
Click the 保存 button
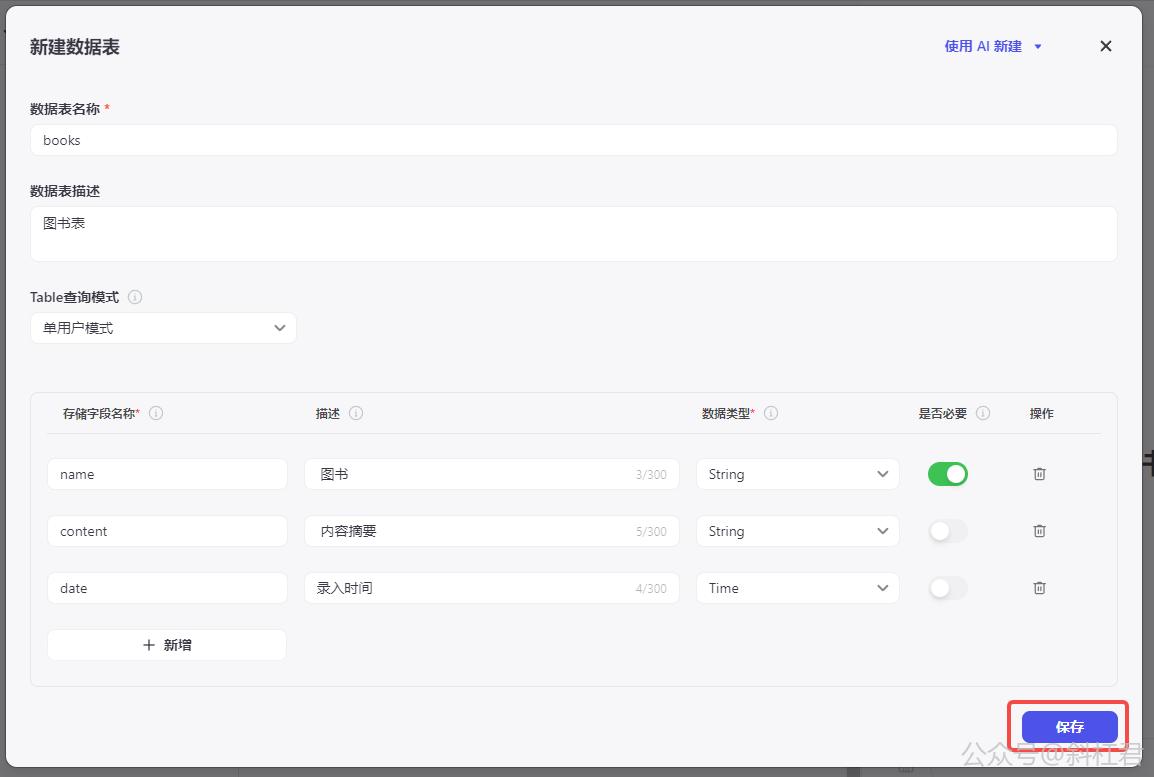(x=1069, y=727)
